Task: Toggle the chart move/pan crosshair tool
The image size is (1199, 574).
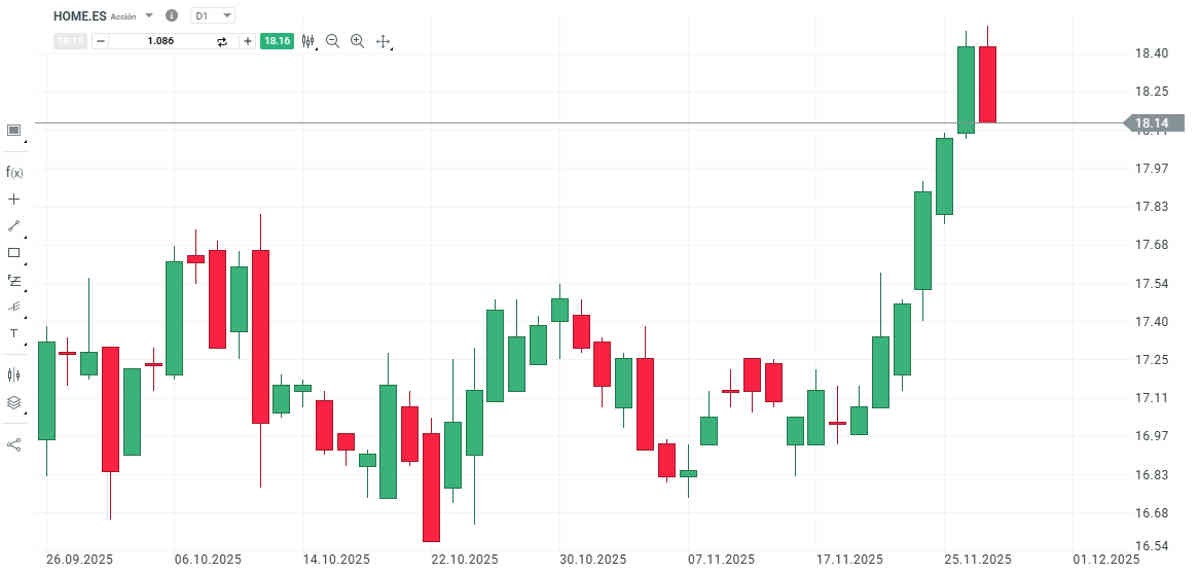Action: click(x=383, y=42)
